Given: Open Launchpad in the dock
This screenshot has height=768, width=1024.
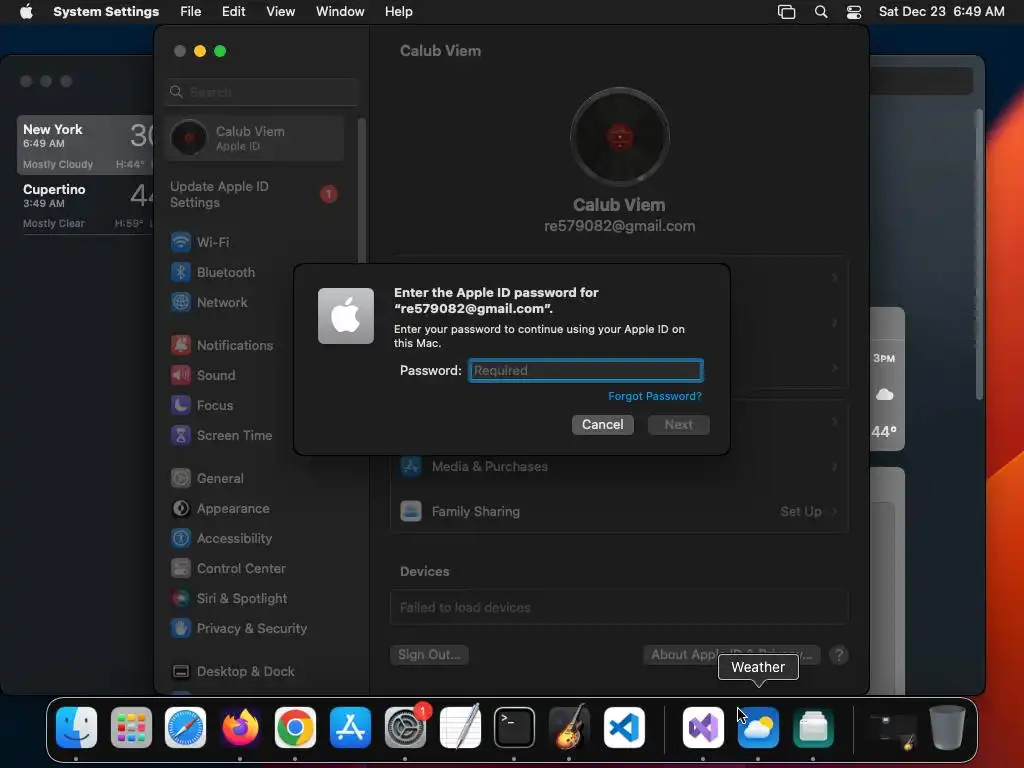Looking at the screenshot, I should click(131, 727).
